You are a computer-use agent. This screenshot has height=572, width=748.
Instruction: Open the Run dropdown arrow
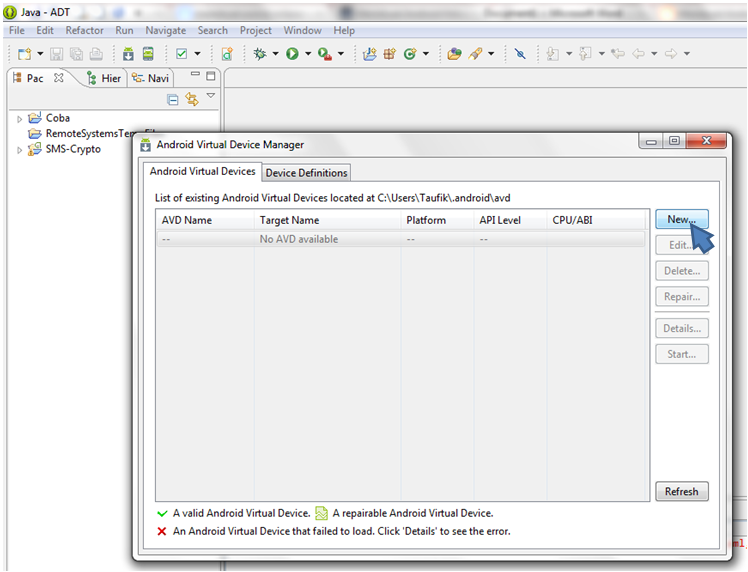click(x=308, y=54)
